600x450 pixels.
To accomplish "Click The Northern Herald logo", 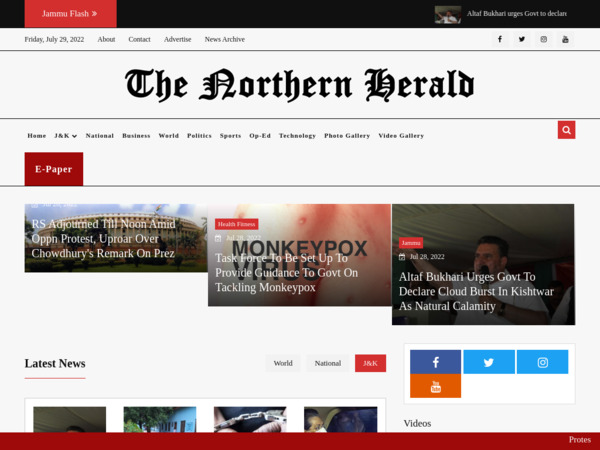I will click(x=300, y=85).
